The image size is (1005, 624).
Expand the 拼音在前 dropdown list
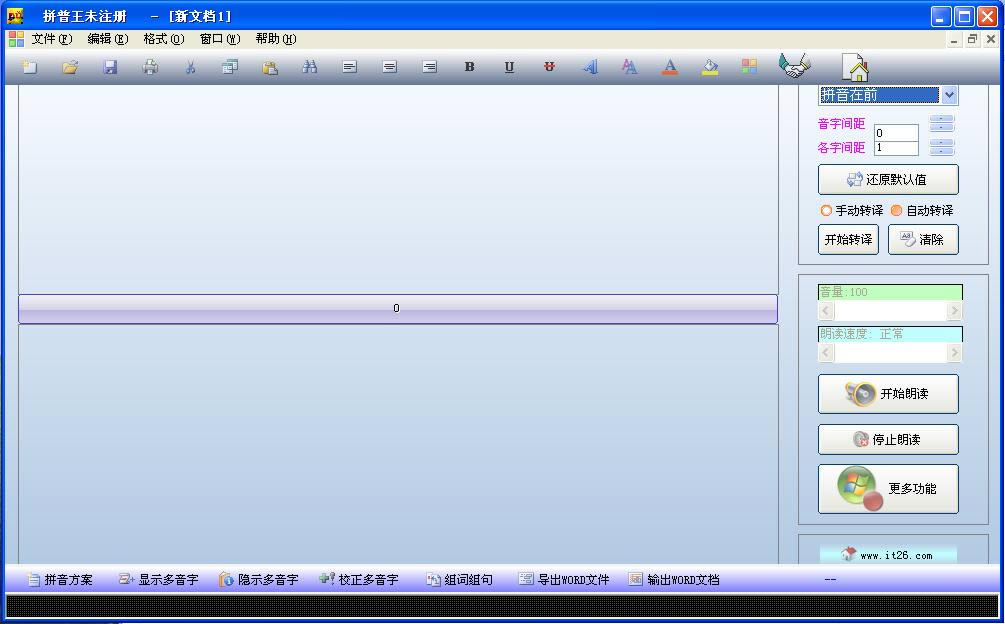pos(949,95)
